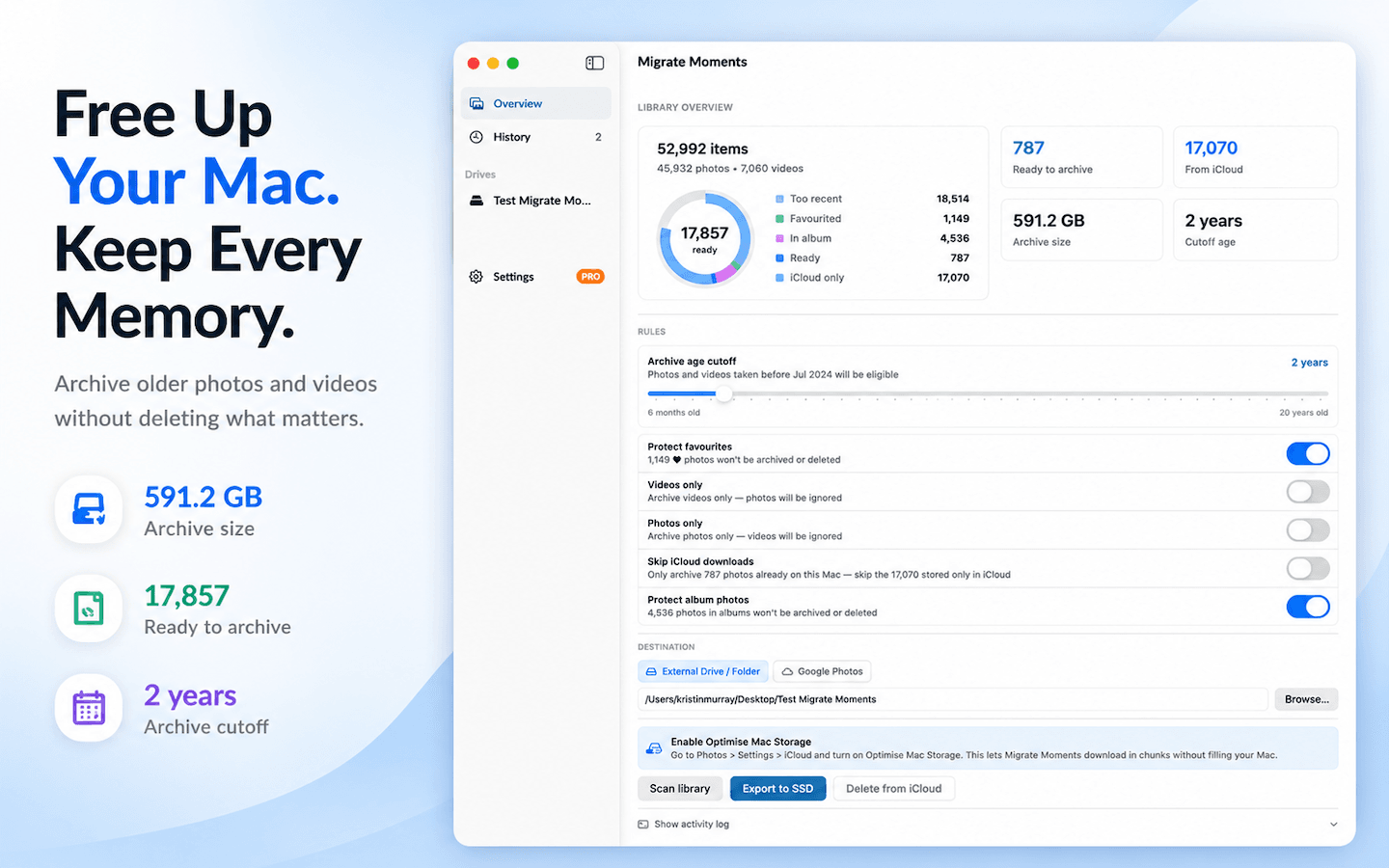
Task: Disable the Protect favourites toggle
Action: (1308, 453)
